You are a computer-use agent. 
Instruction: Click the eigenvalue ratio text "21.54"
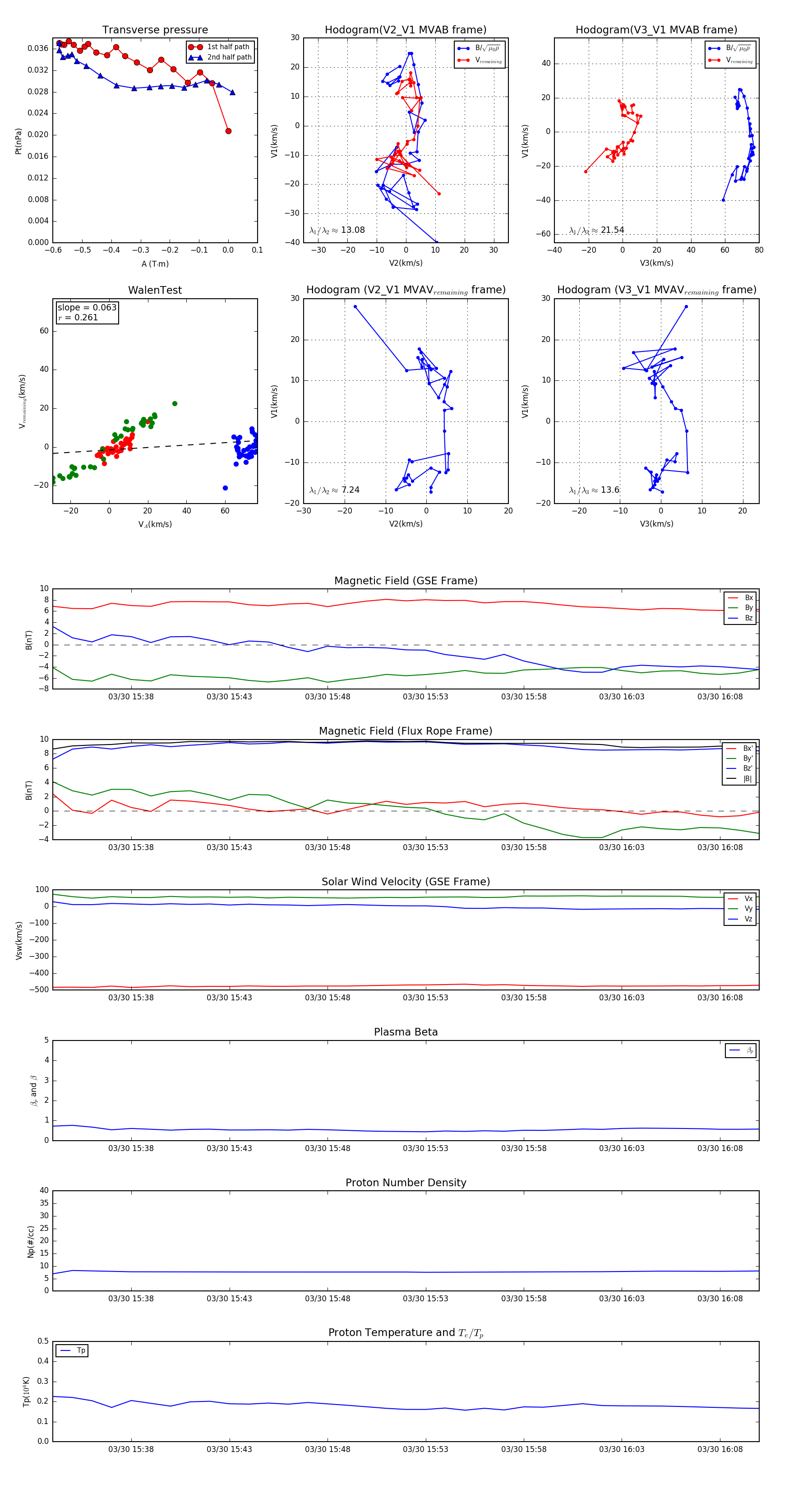(x=612, y=230)
